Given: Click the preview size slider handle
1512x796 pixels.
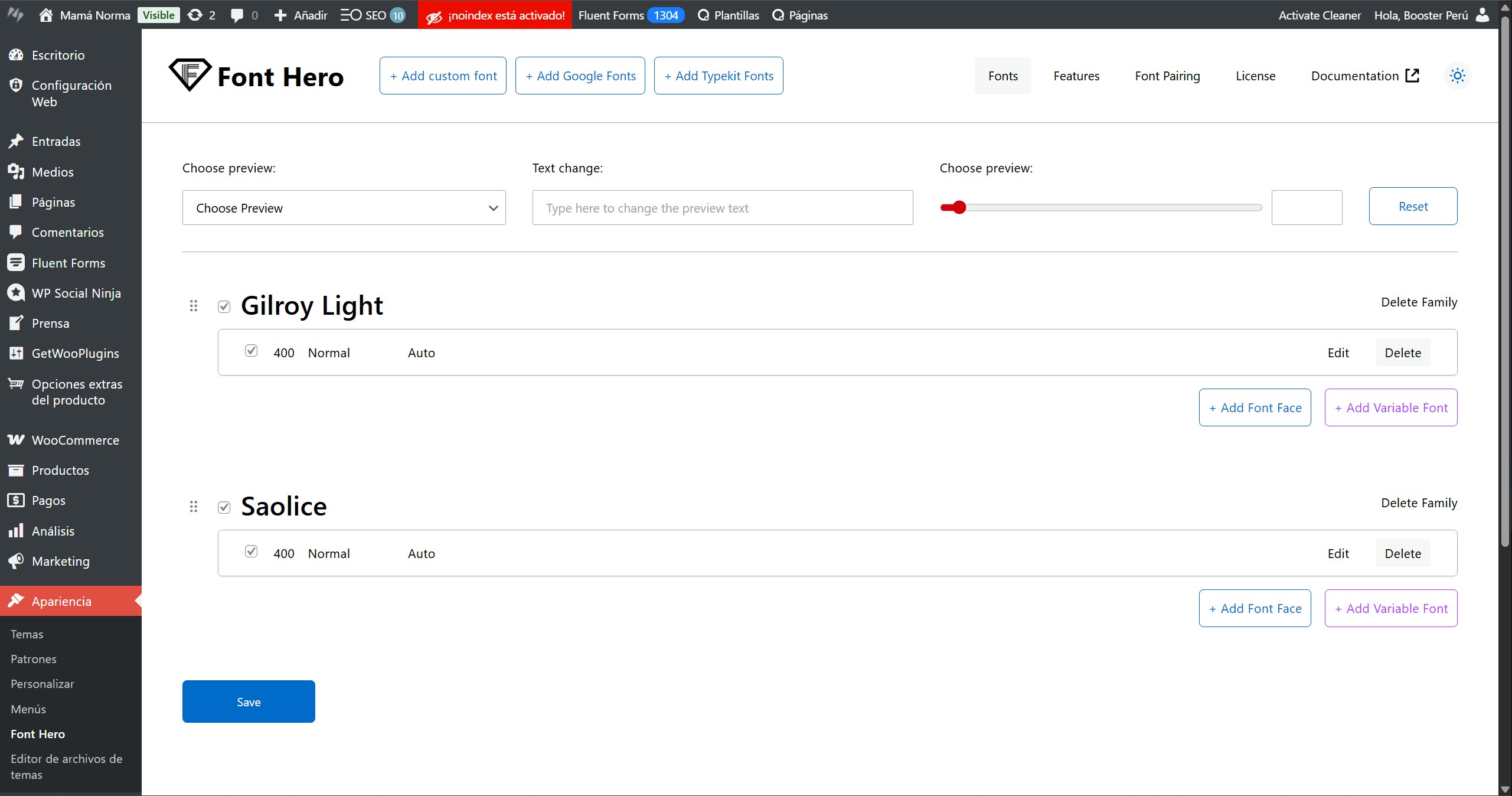Looking at the screenshot, I should [959, 207].
